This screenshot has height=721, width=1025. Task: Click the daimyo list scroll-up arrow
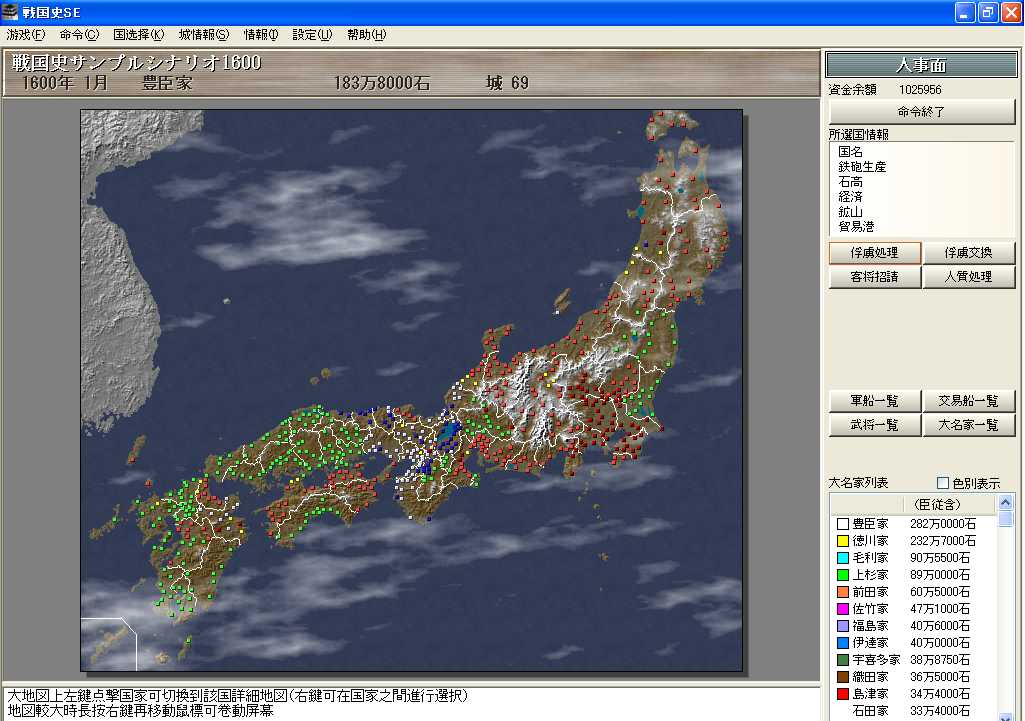point(1005,503)
